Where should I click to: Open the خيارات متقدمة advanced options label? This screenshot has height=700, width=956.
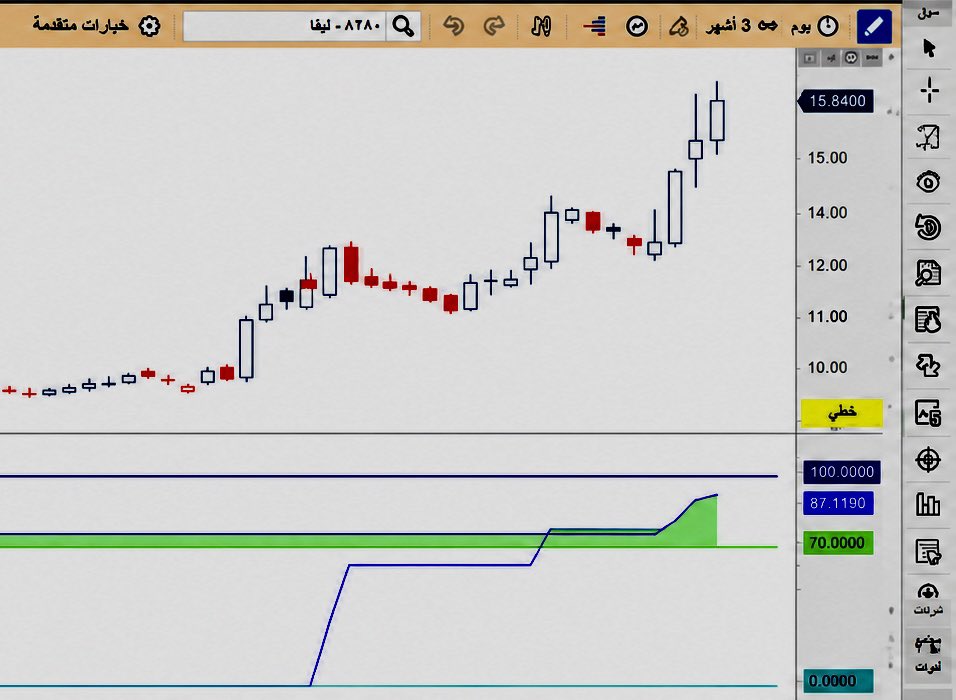80,25
